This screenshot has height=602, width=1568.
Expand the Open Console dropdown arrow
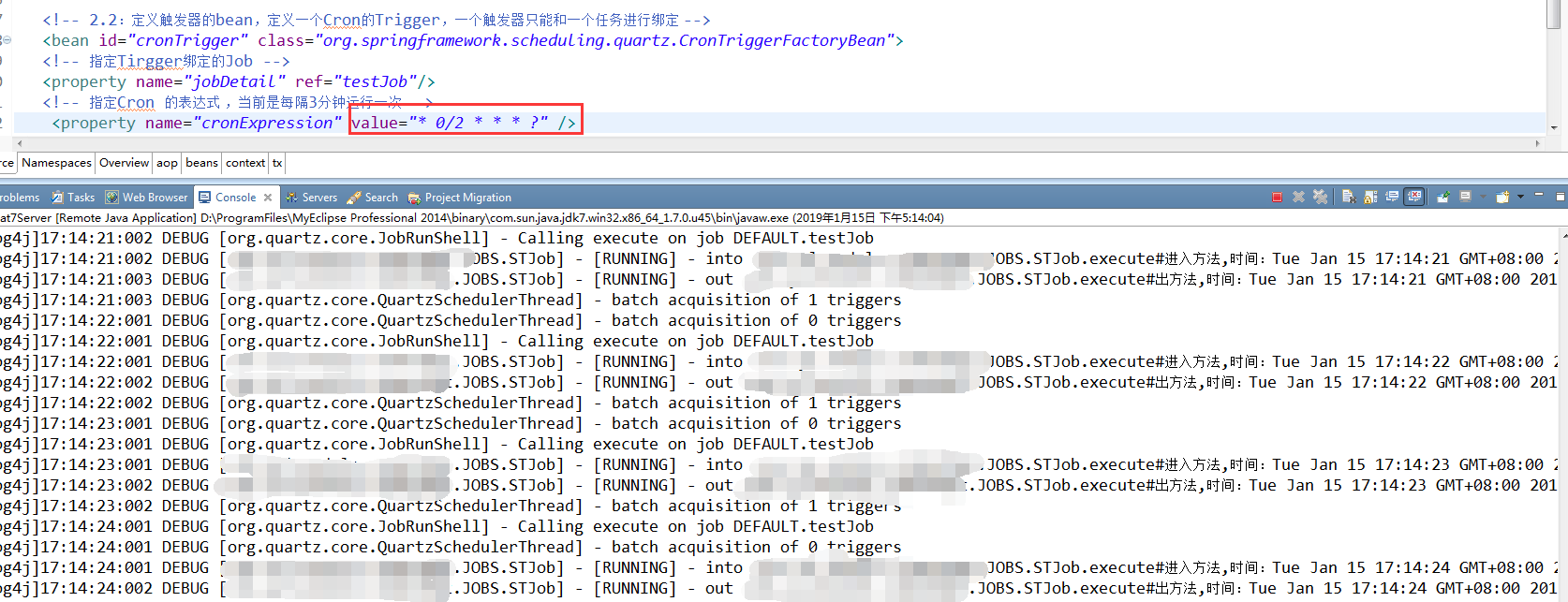(x=1520, y=197)
